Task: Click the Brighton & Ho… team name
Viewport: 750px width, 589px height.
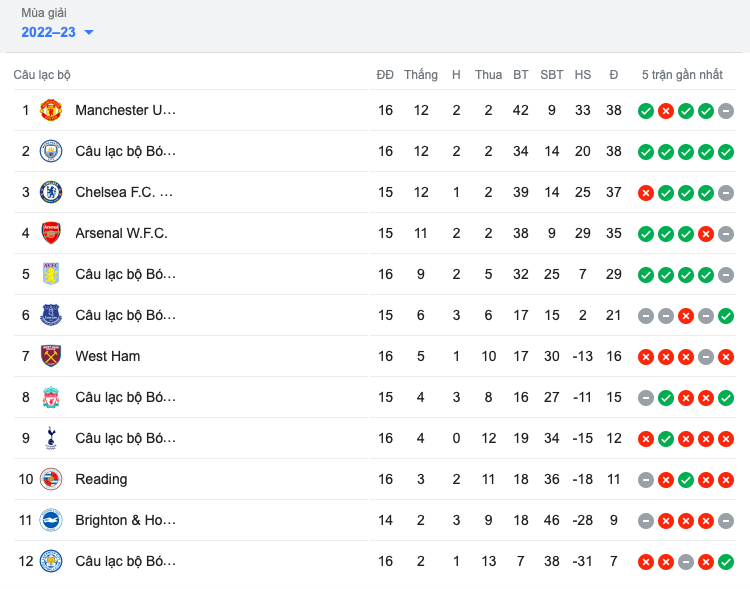Action: [x=125, y=520]
